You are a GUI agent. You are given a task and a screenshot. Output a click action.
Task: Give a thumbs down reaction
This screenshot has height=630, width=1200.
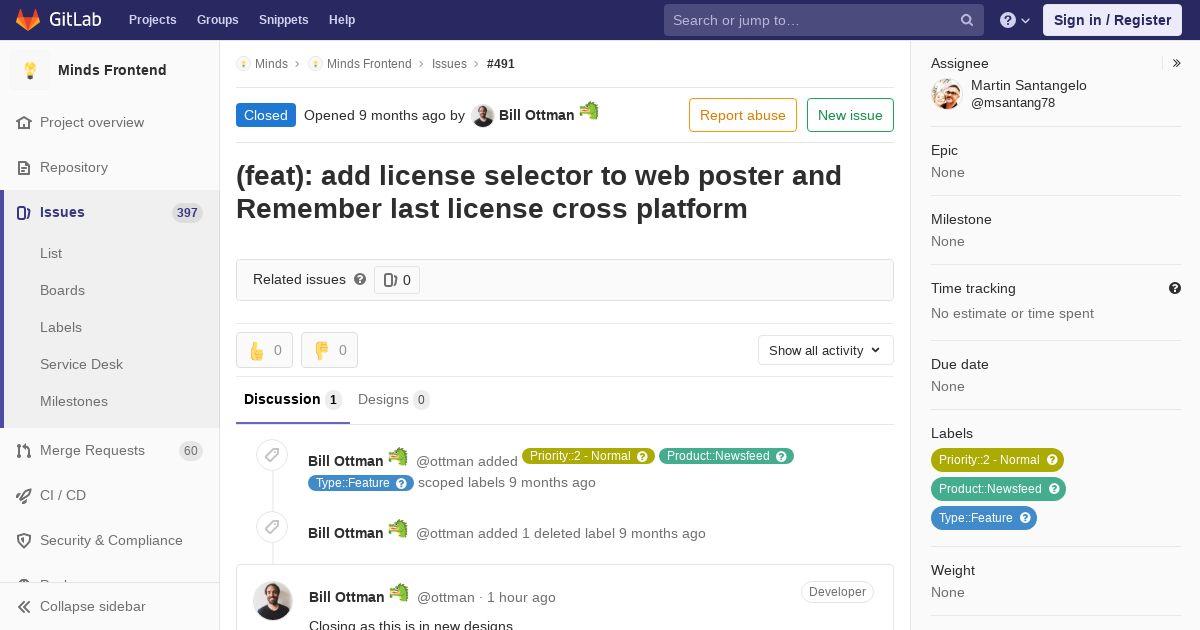click(329, 350)
